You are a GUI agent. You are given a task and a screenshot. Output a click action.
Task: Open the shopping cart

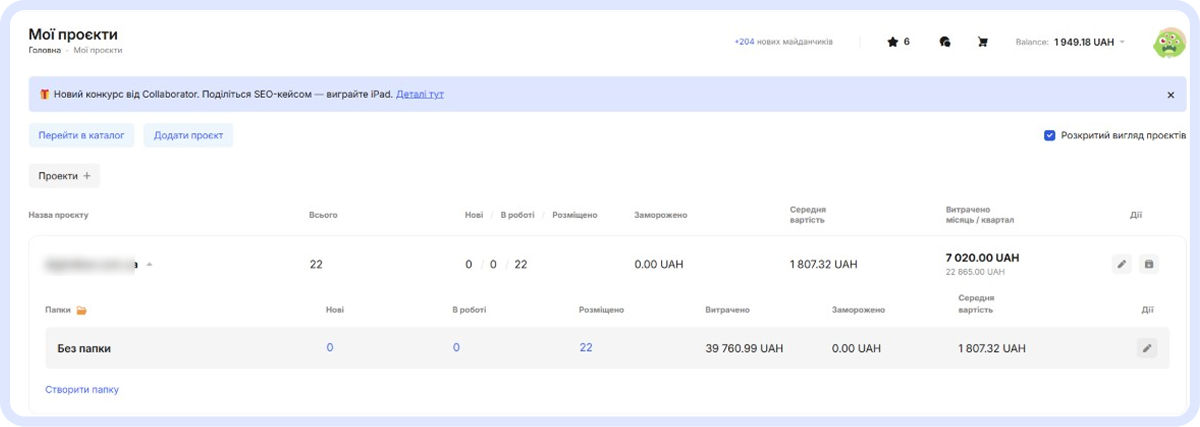coord(983,42)
